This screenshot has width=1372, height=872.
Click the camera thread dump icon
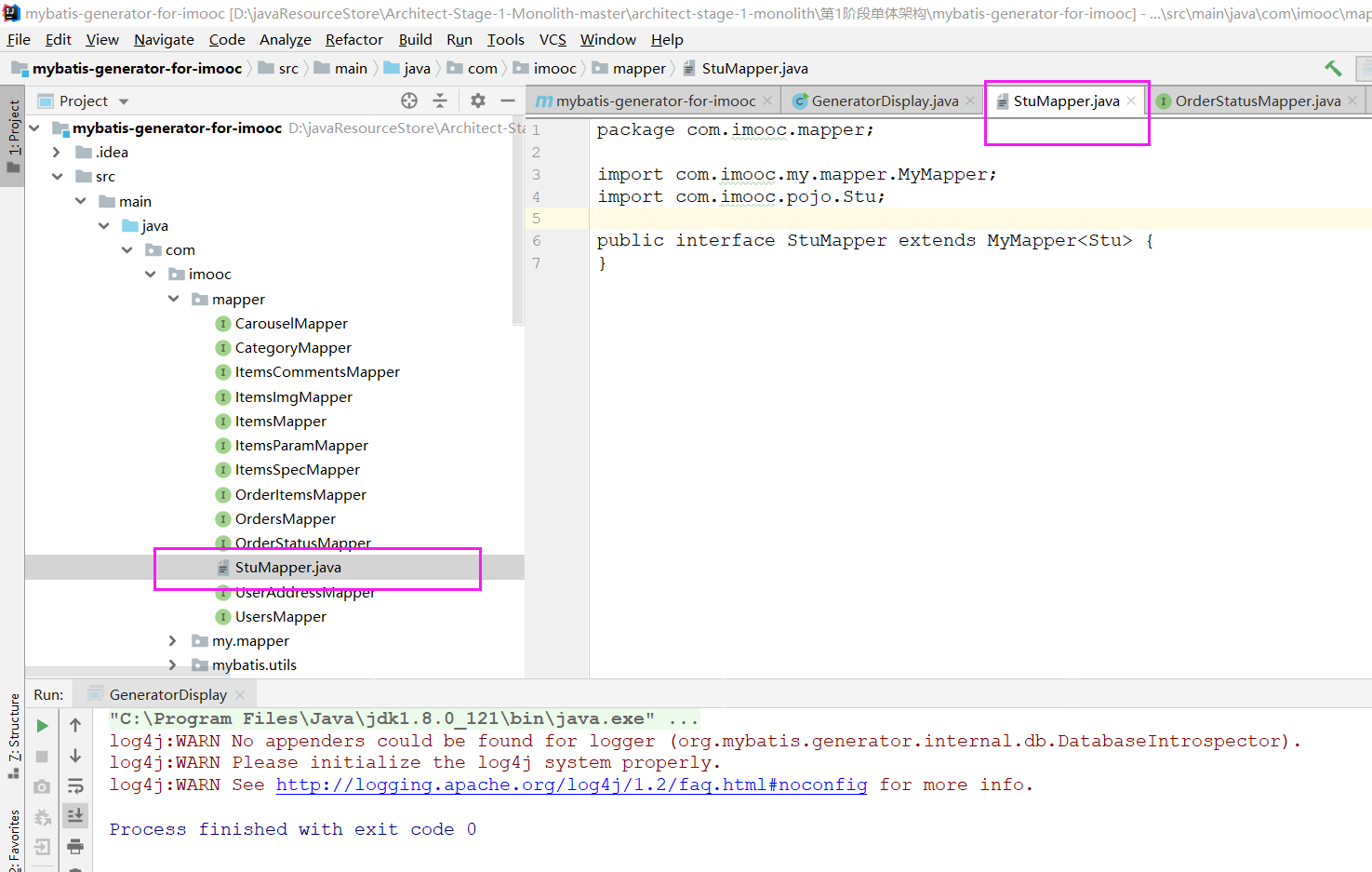point(42,786)
